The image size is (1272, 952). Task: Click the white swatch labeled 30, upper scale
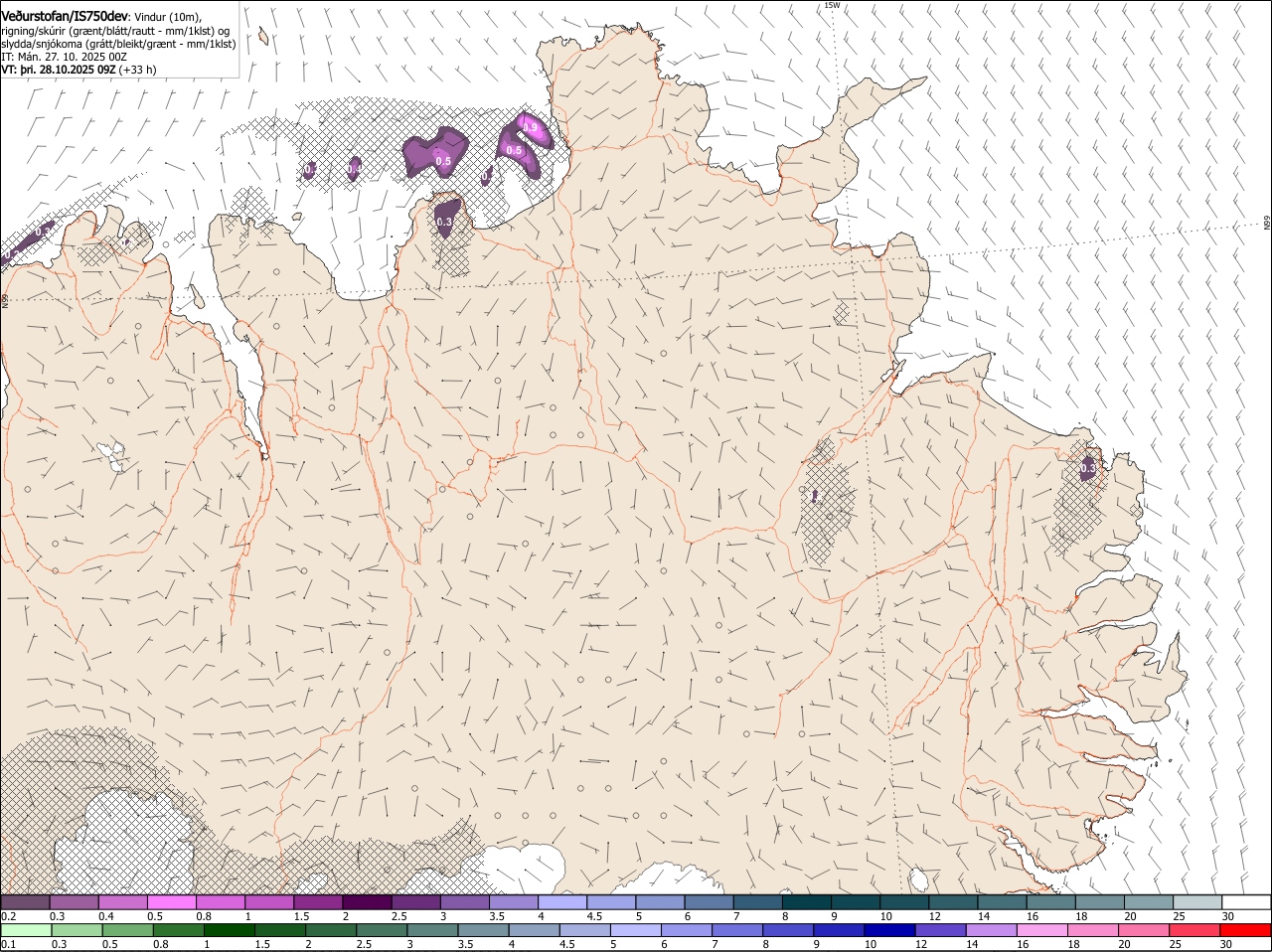pos(1246,902)
